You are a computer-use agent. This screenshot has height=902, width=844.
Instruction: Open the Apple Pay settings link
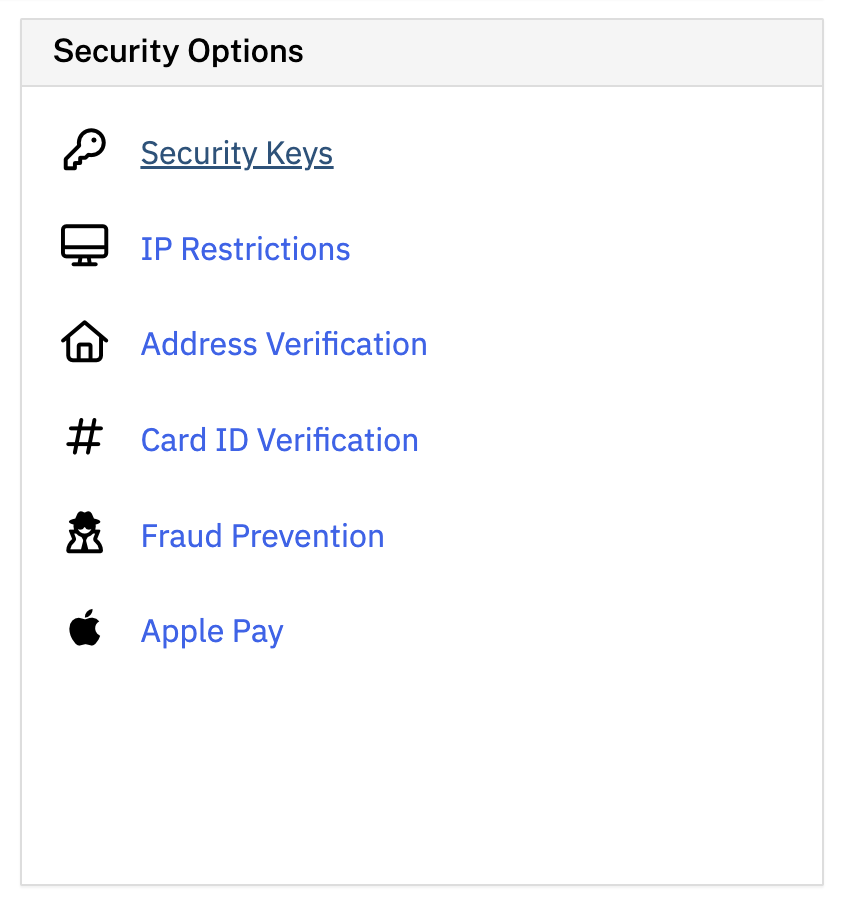click(212, 632)
